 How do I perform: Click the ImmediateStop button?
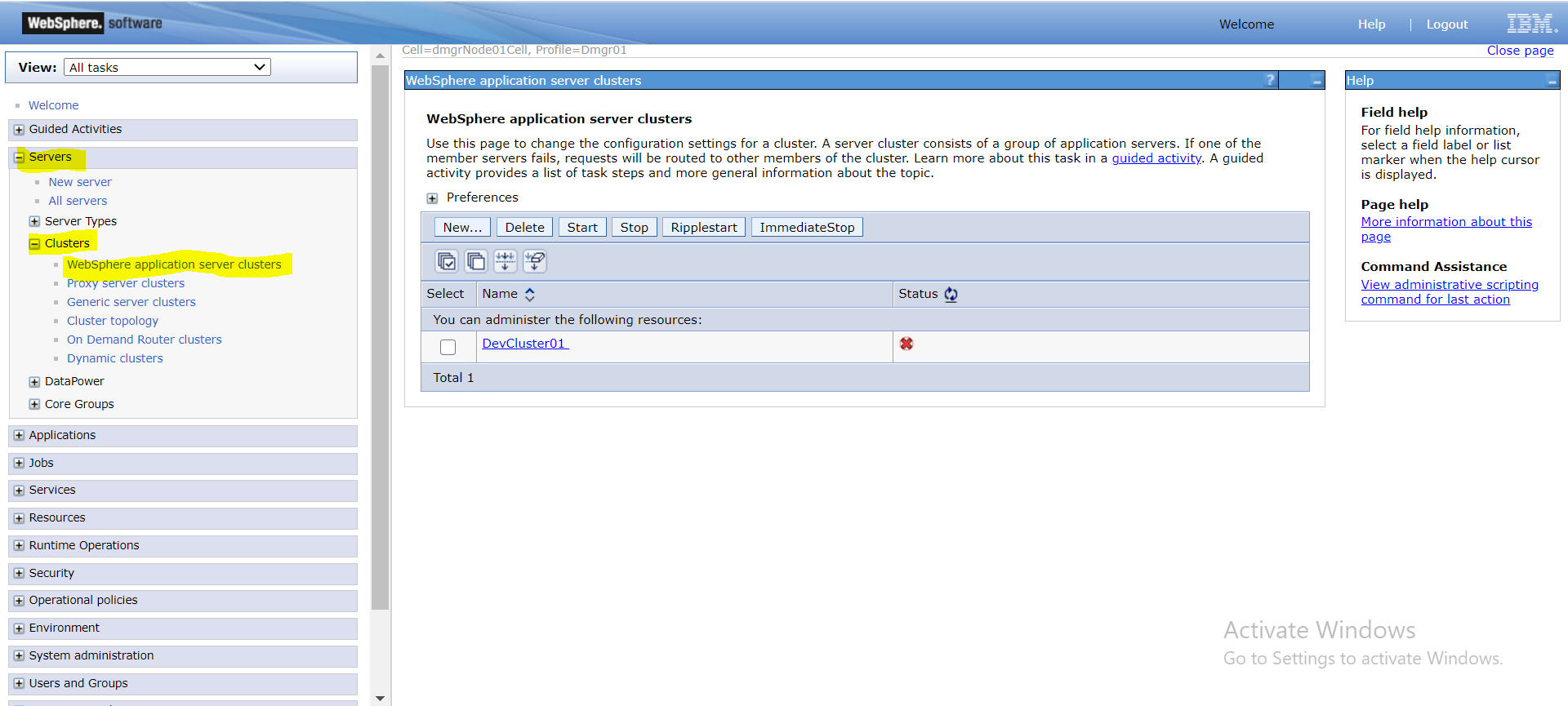tap(807, 227)
